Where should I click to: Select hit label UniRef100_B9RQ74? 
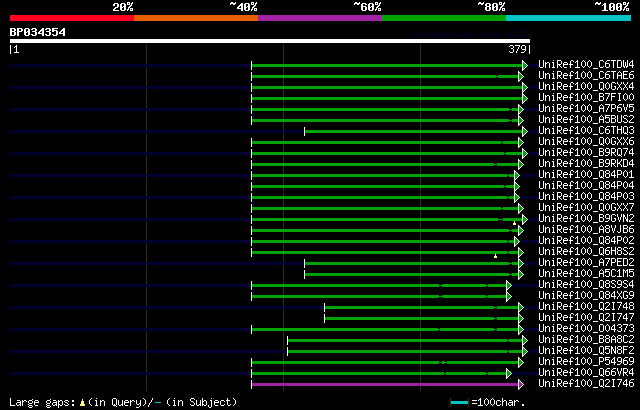coord(586,153)
